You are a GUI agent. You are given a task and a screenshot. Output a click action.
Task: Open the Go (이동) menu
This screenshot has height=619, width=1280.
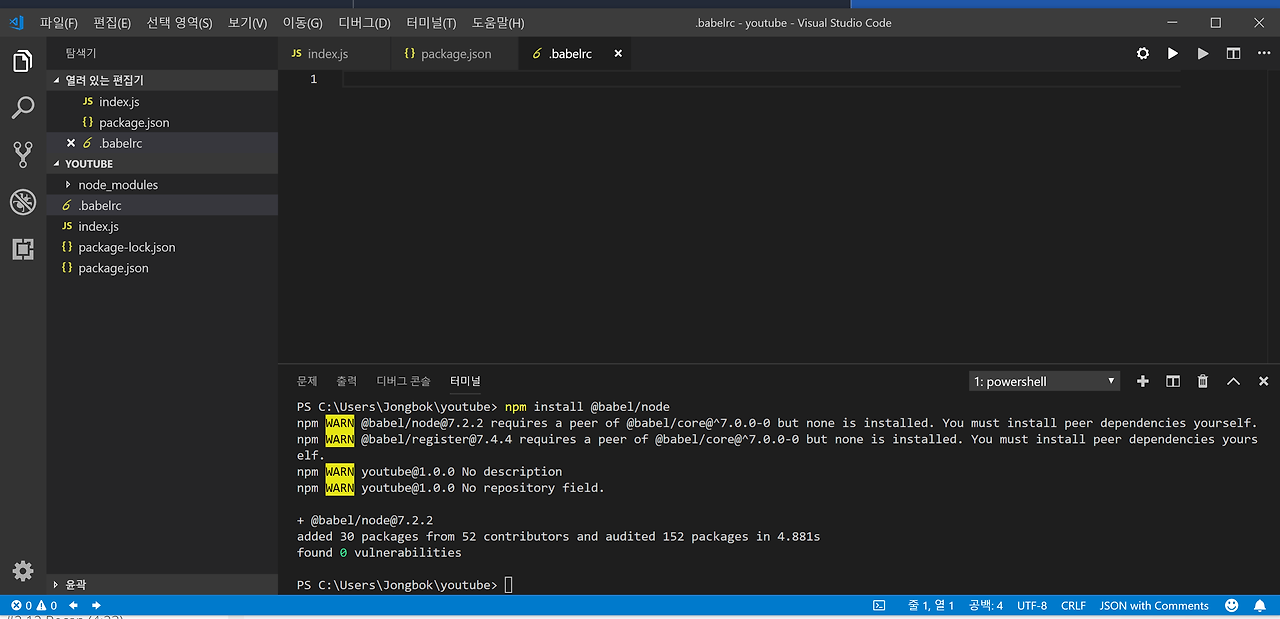click(302, 23)
